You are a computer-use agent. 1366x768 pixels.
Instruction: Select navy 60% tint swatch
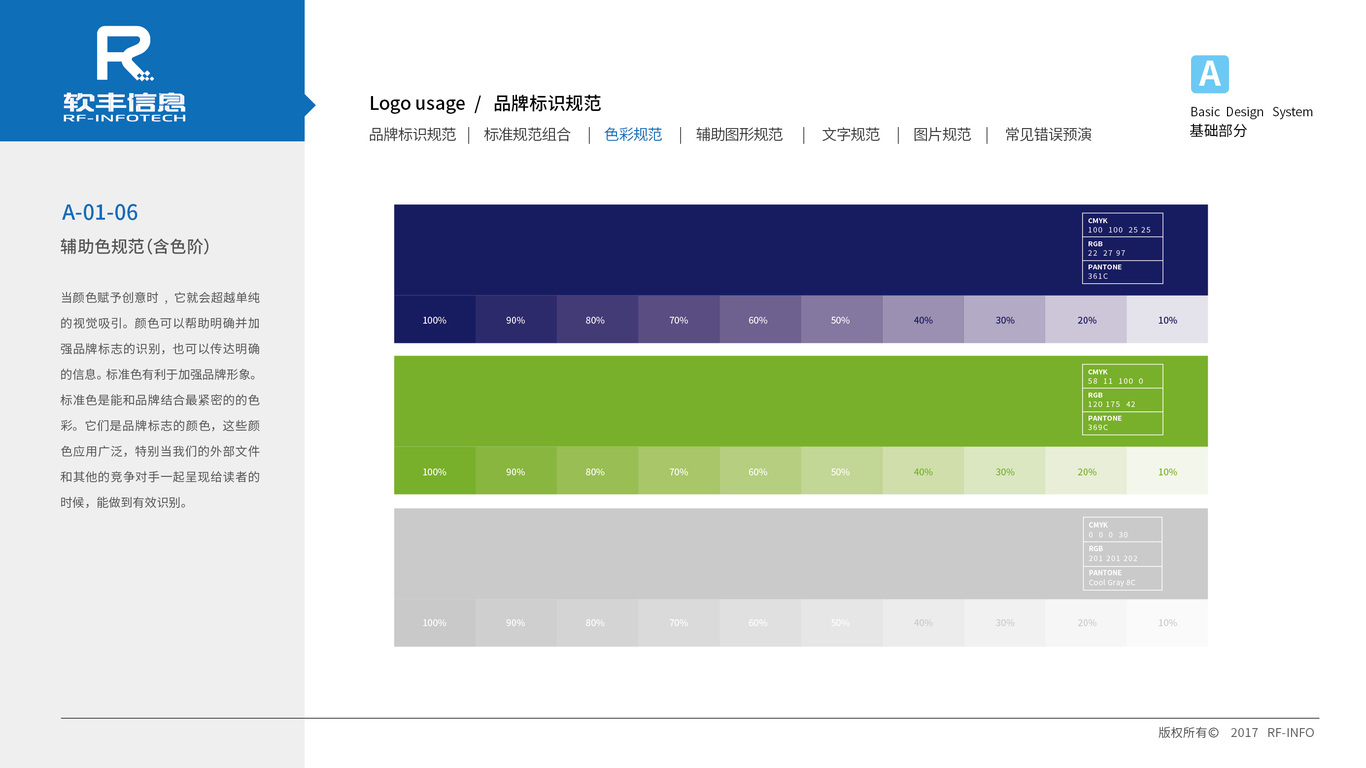(760, 320)
